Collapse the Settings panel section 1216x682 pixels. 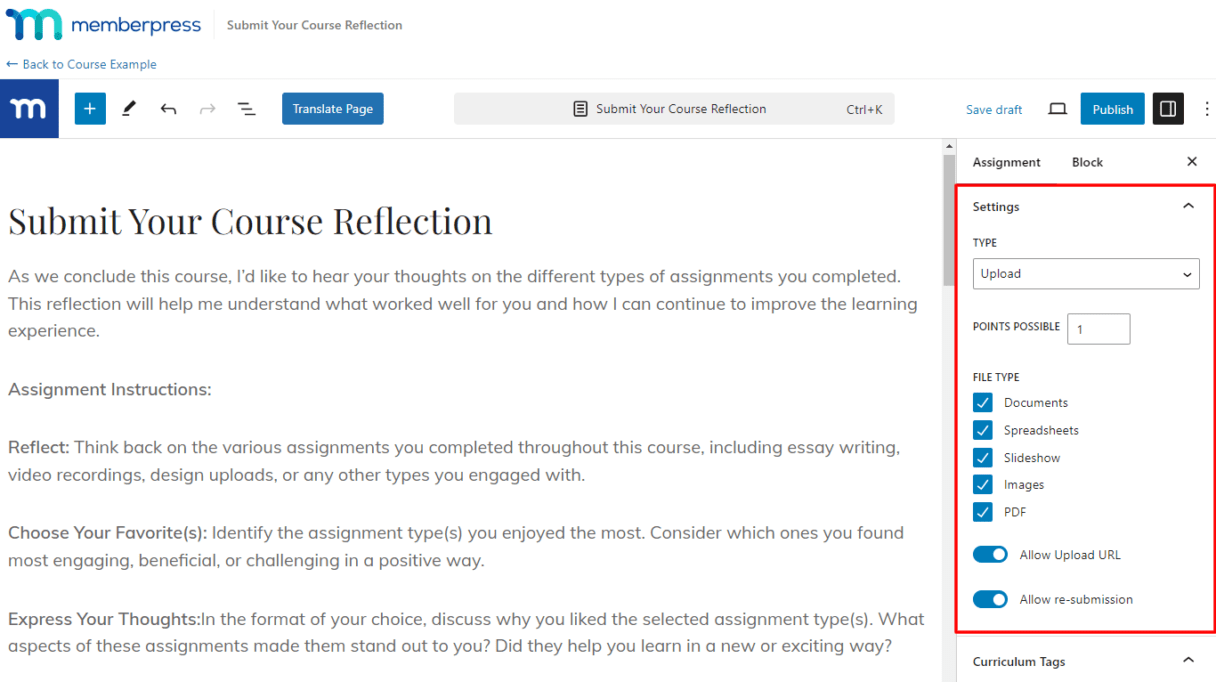1188,207
